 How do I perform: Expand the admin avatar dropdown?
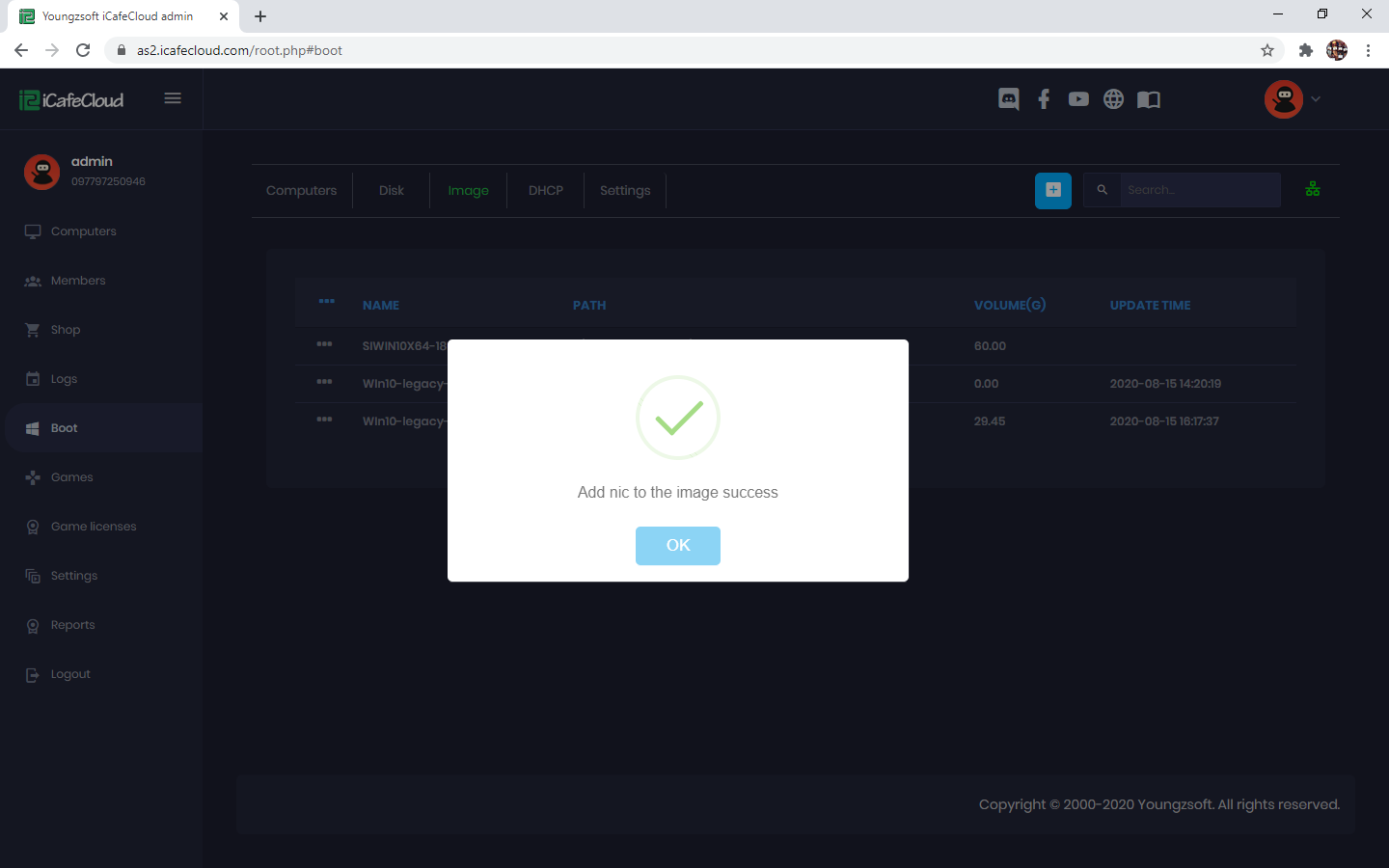[1293, 99]
